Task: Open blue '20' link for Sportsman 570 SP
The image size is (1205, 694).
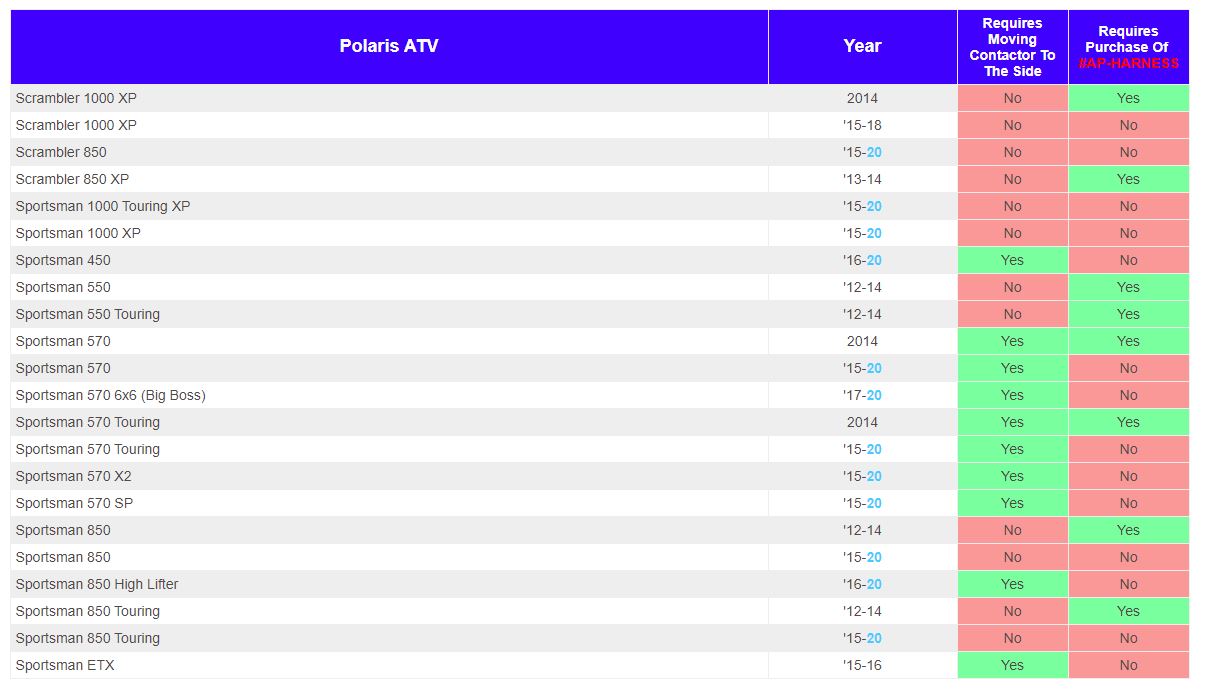Action: (874, 503)
